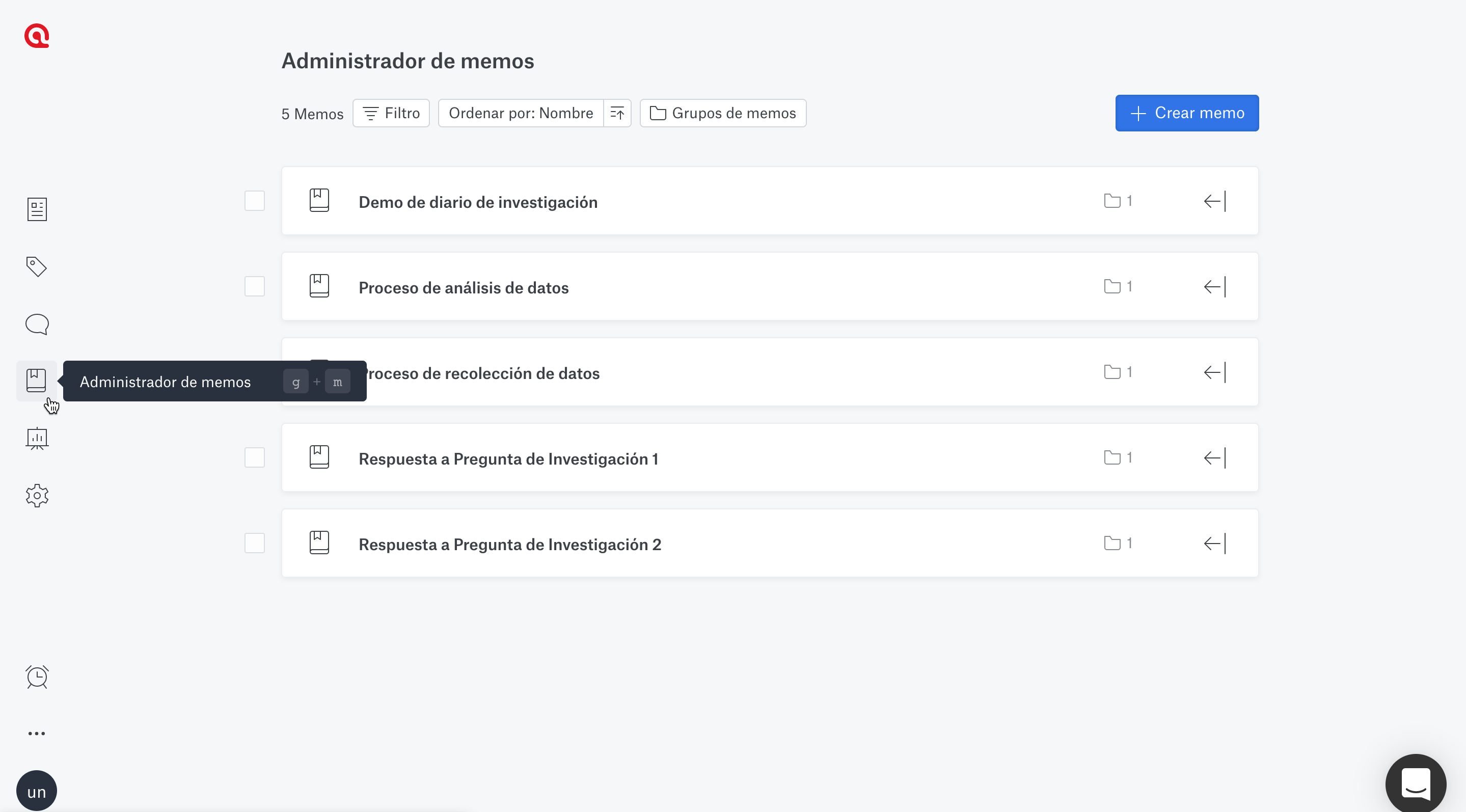Click the red ATLAS.ti logo
Screen dimensions: 1466x812
[x=37, y=36]
